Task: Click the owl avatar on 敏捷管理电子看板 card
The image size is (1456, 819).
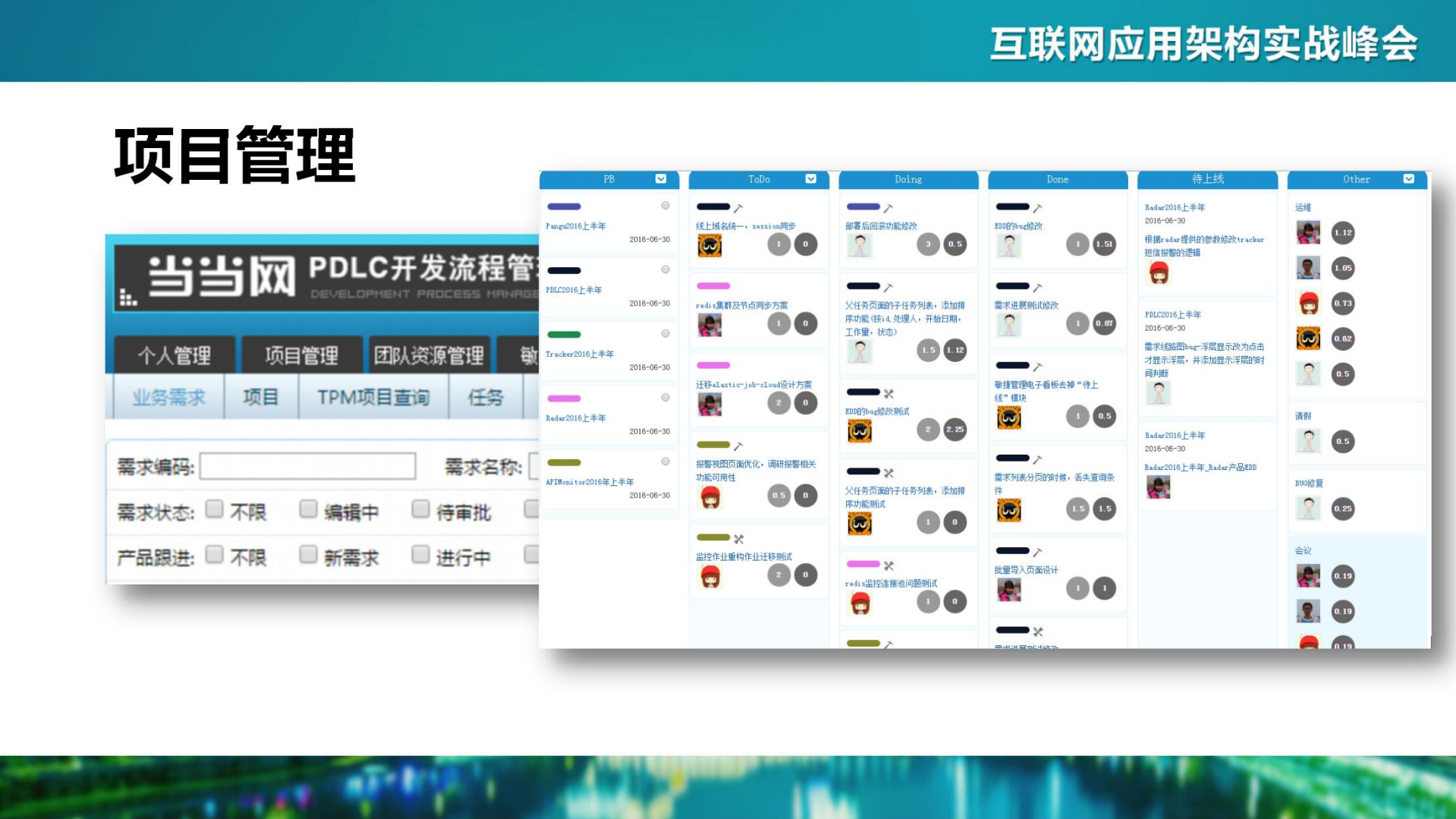Action: tap(1009, 417)
